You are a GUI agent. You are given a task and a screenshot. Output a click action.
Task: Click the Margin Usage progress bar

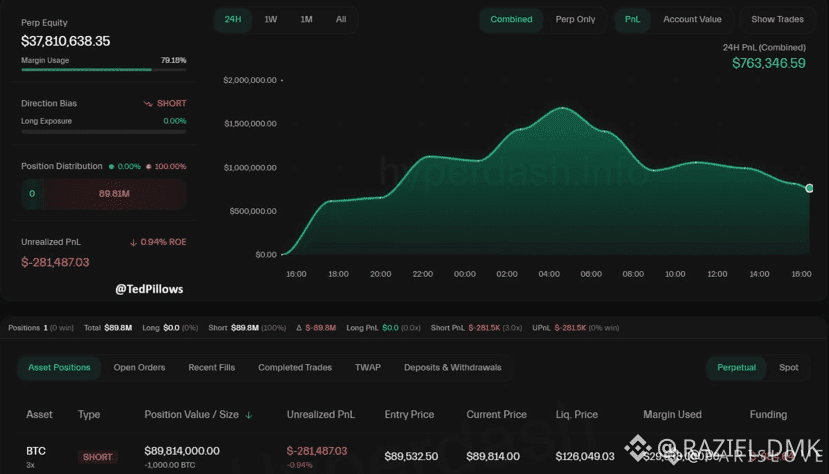104,69
